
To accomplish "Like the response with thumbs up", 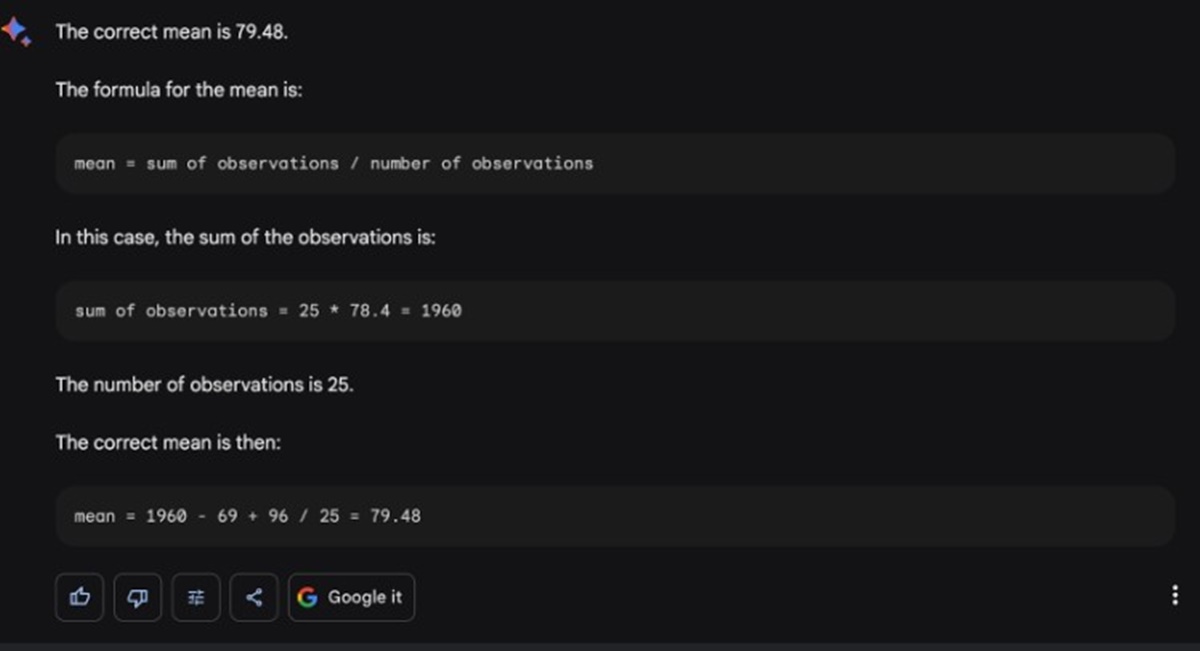I will click(x=79, y=597).
